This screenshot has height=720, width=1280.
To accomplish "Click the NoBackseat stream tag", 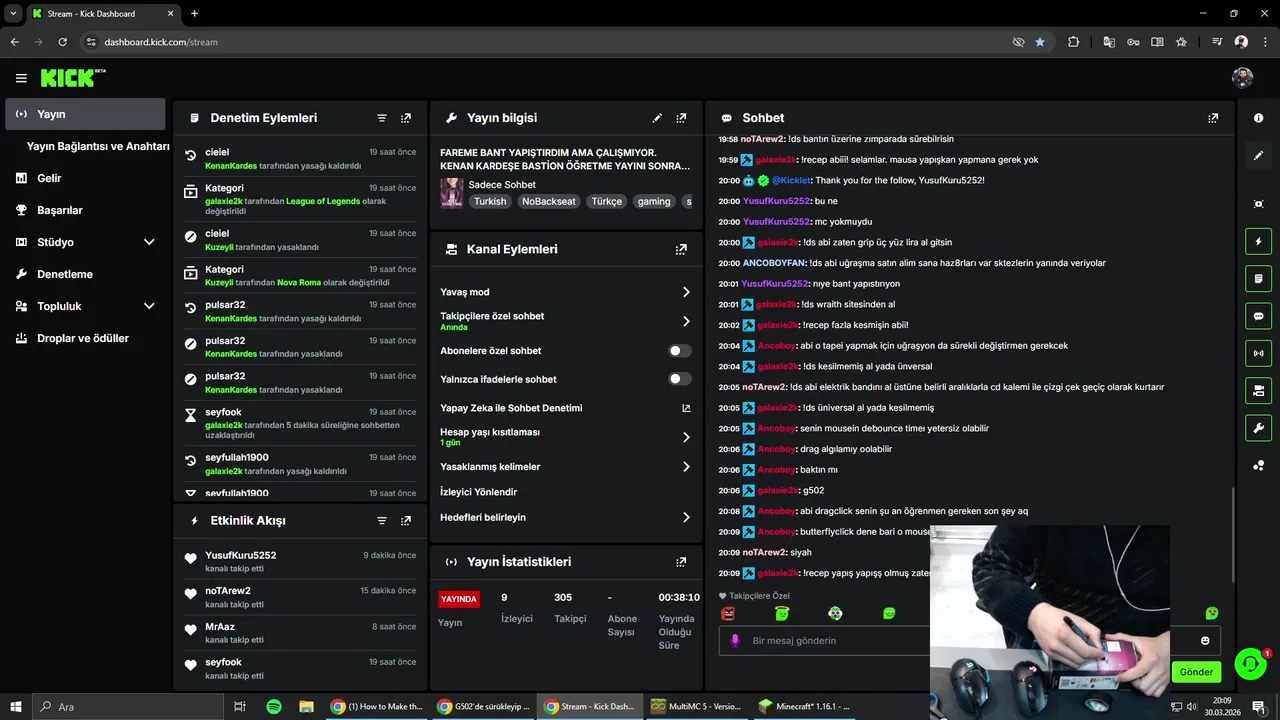I will [549, 201].
